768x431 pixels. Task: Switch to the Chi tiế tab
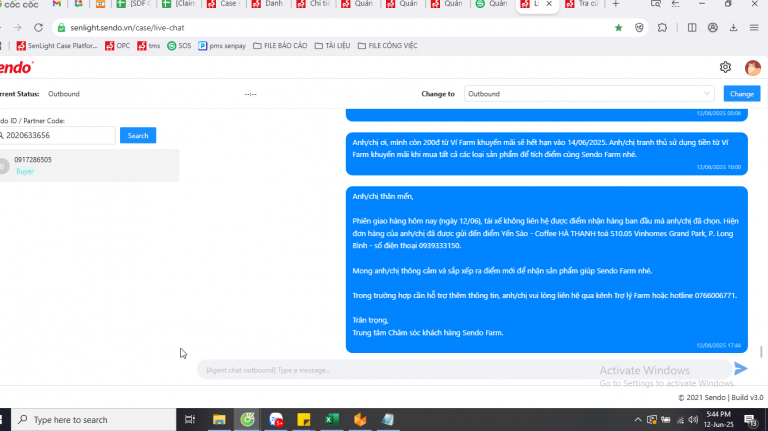pos(313,4)
